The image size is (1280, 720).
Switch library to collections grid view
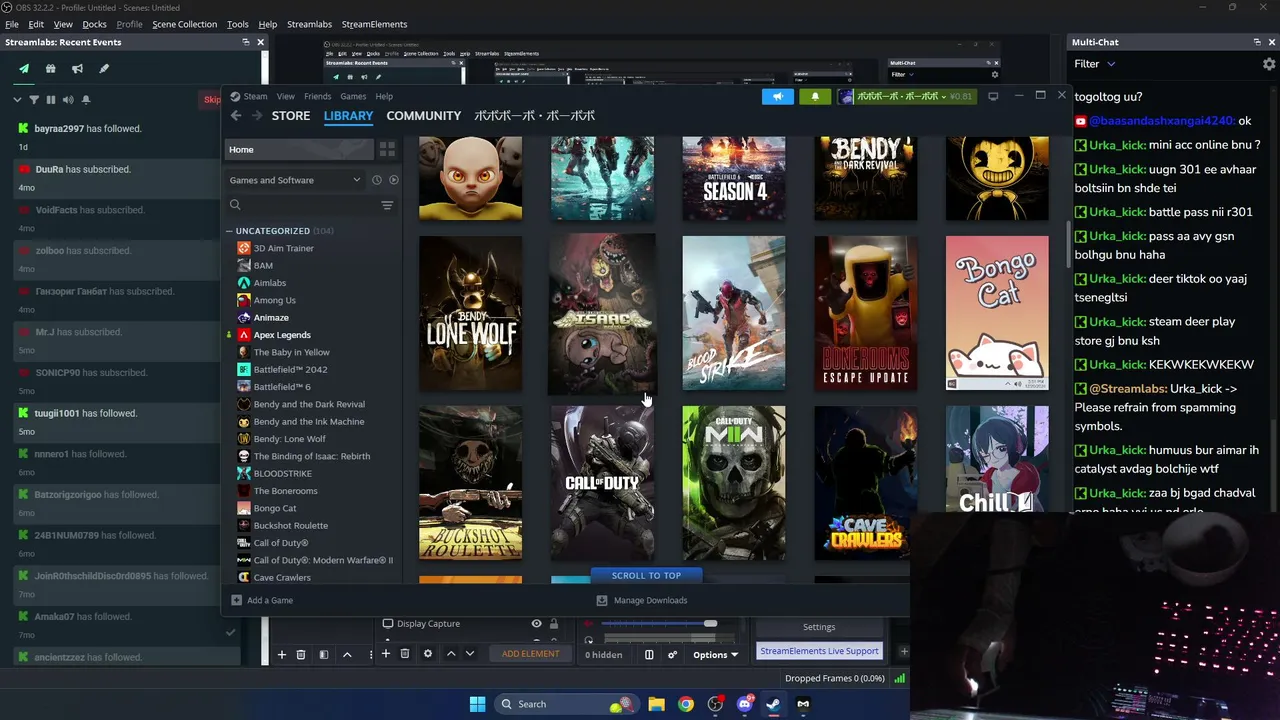point(387,150)
